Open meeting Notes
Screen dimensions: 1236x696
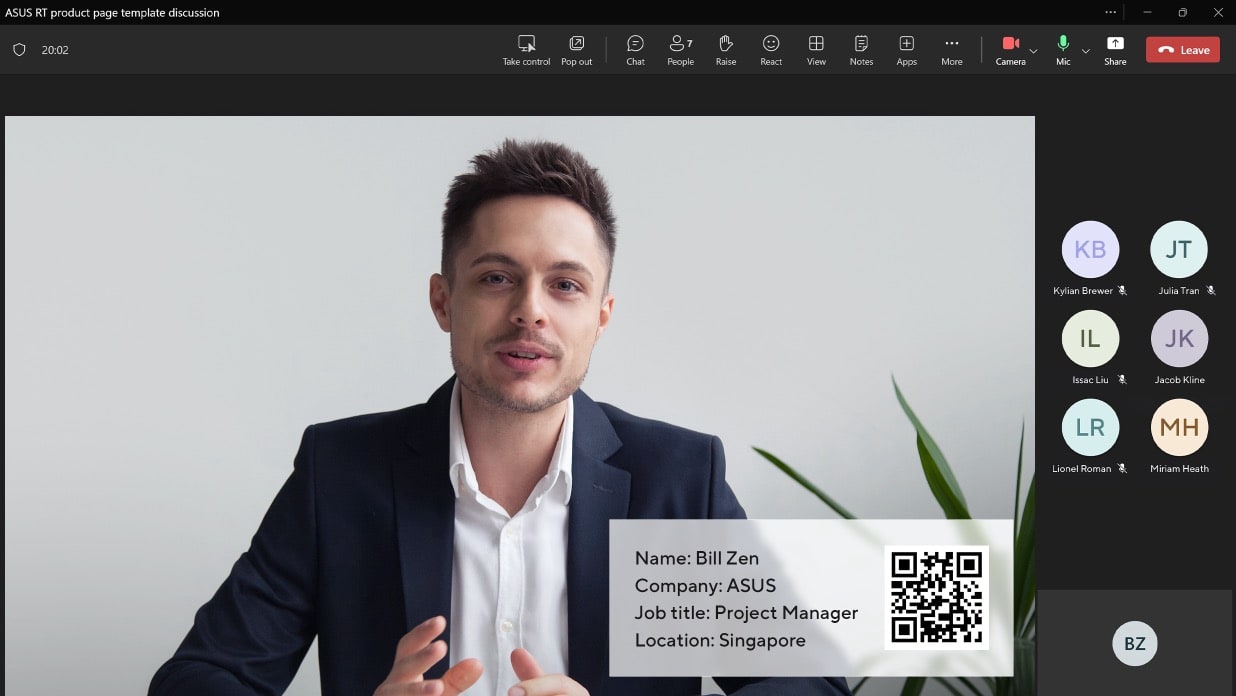[861, 50]
